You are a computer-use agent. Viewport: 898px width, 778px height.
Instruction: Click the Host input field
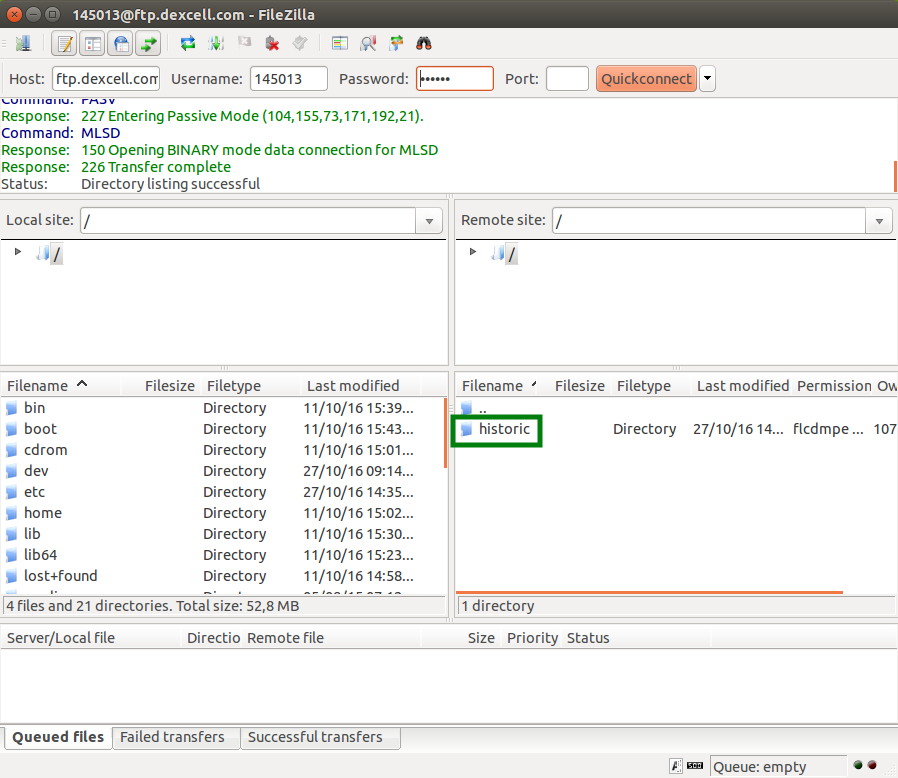[x=106, y=78]
